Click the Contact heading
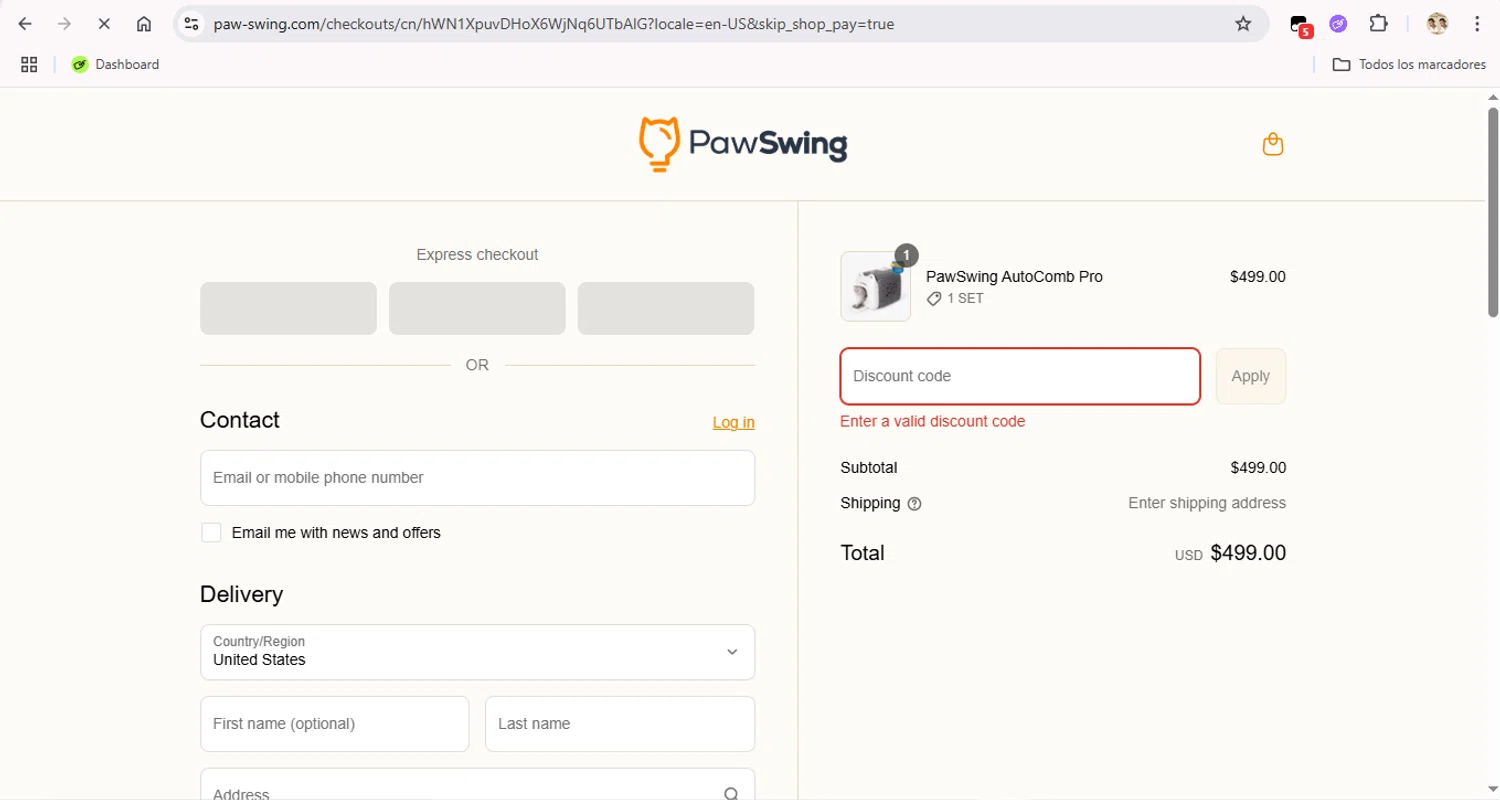This screenshot has width=1500, height=800. click(240, 420)
